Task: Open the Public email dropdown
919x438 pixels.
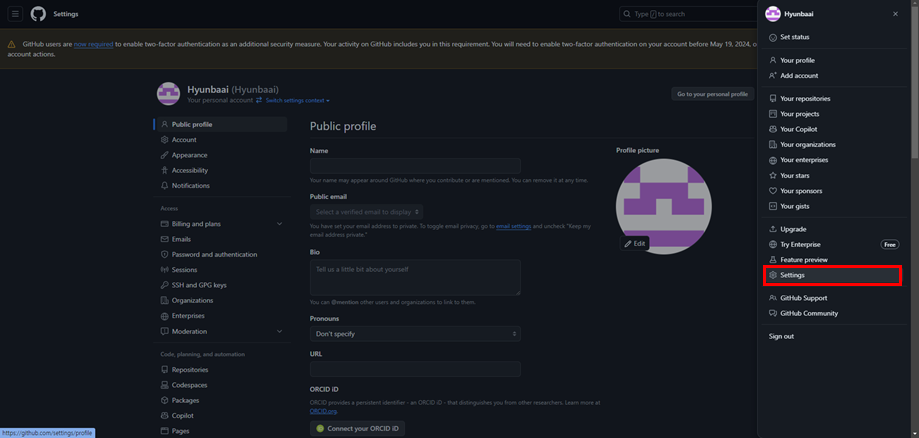Action: tap(366, 212)
